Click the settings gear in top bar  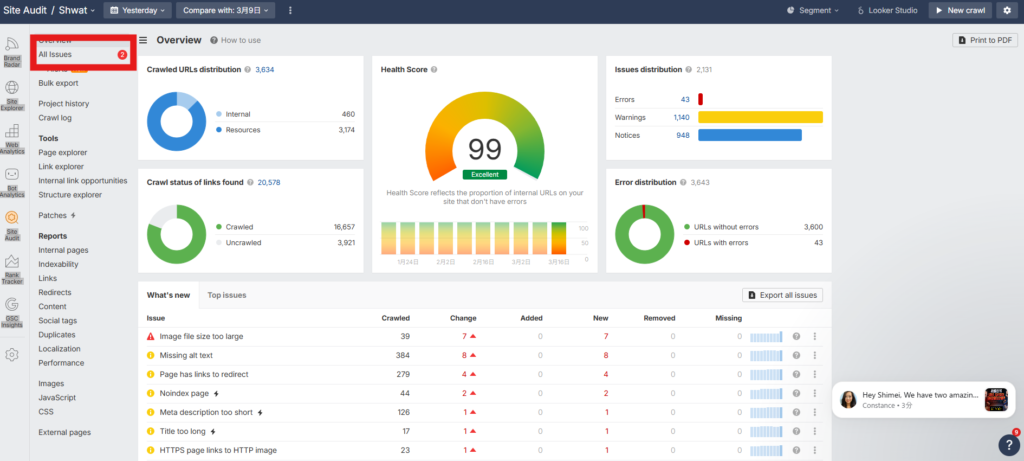pos(1007,10)
